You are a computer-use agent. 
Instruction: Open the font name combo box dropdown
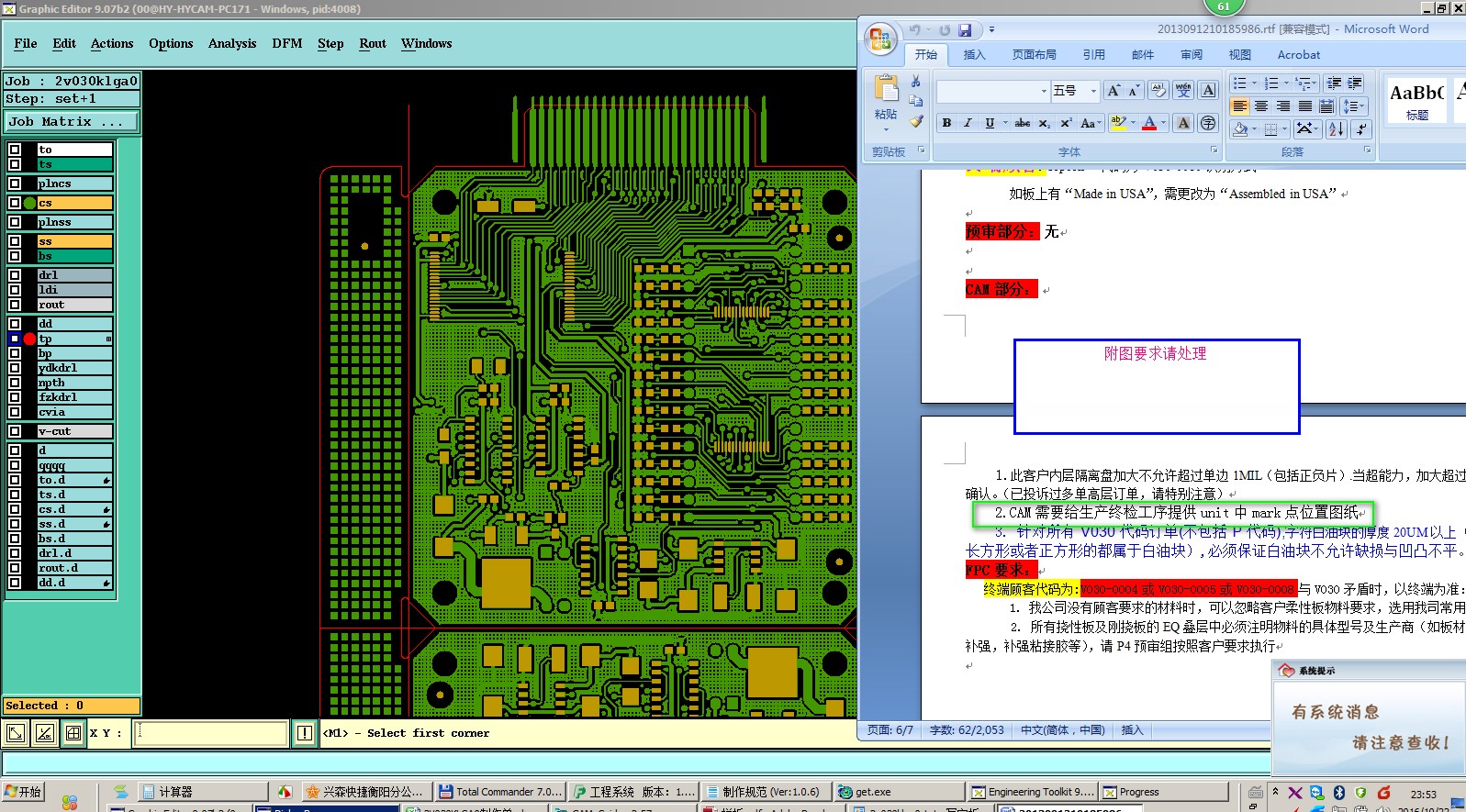pyautogui.click(x=1044, y=91)
